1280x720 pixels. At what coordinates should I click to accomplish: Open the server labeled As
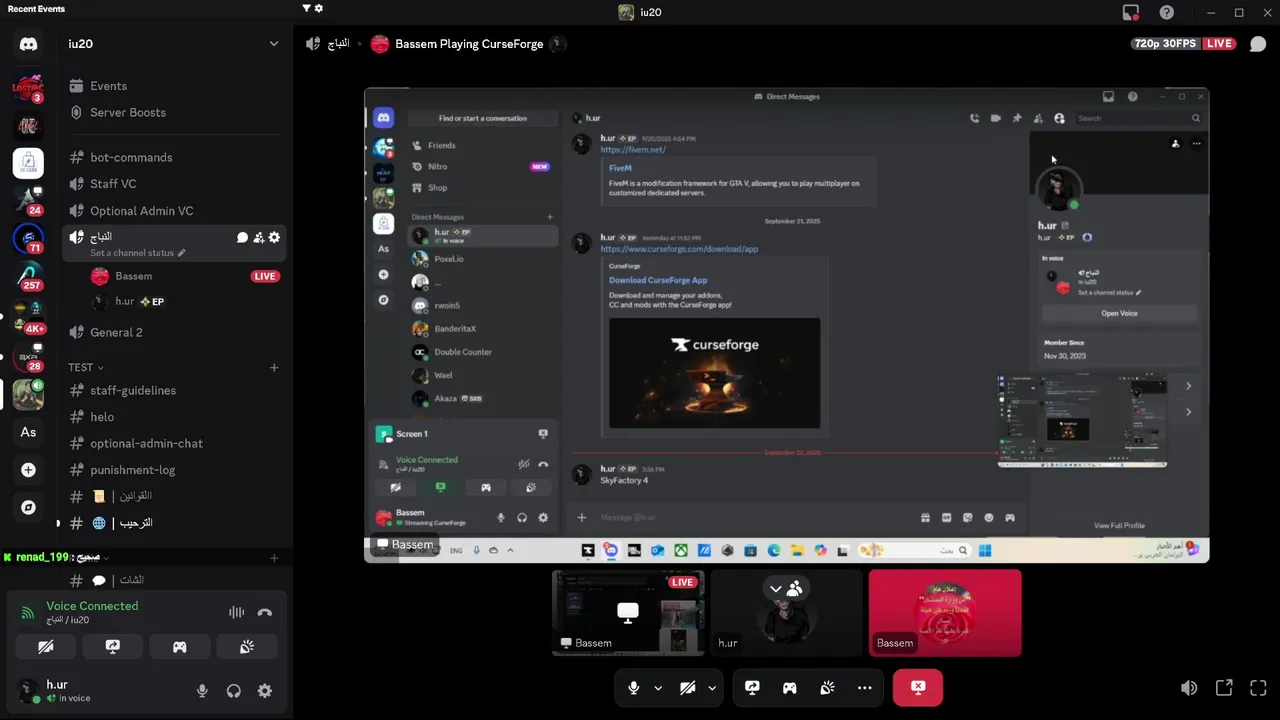[x=28, y=432]
